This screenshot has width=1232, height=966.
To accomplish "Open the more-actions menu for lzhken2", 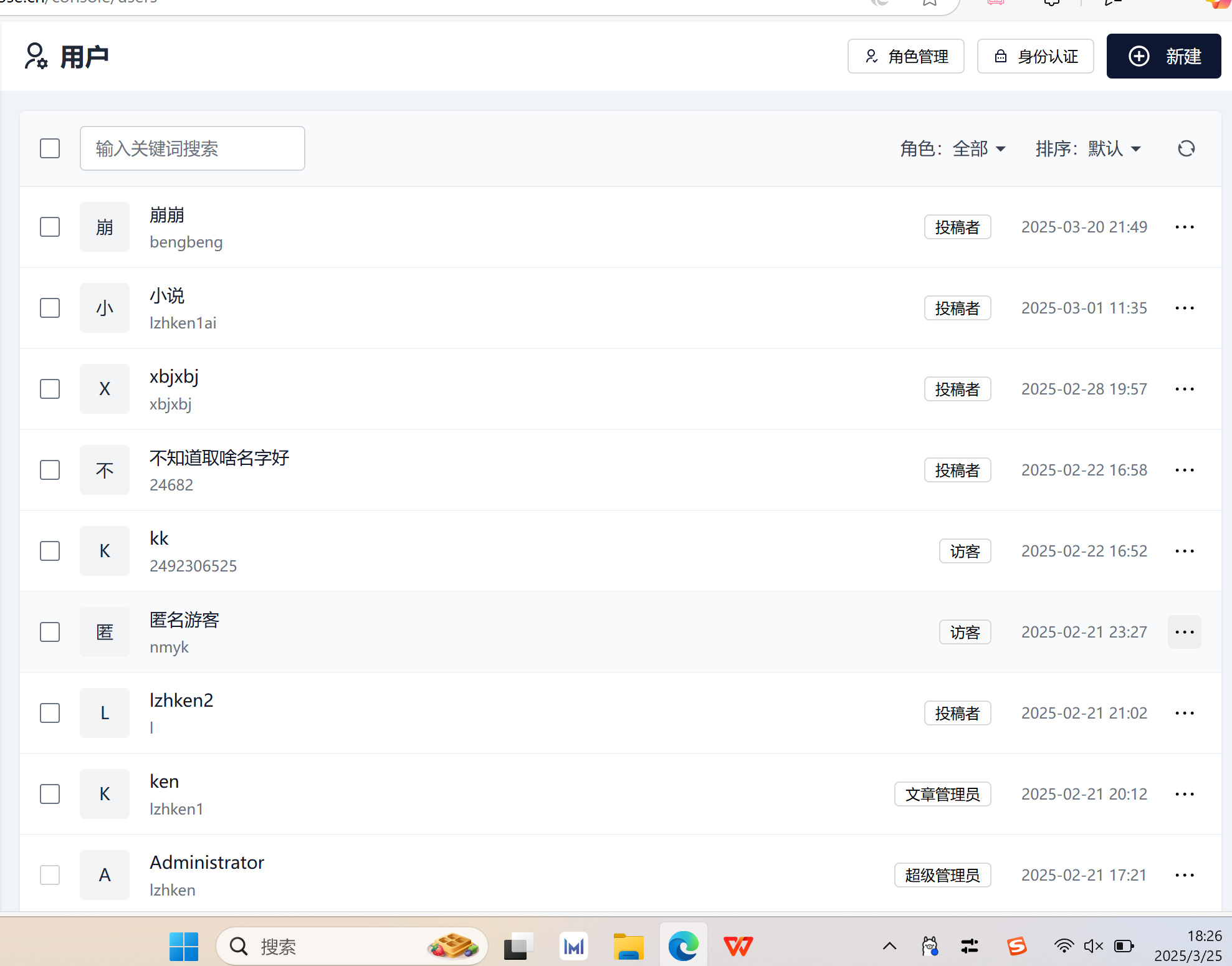I will tap(1184, 713).
